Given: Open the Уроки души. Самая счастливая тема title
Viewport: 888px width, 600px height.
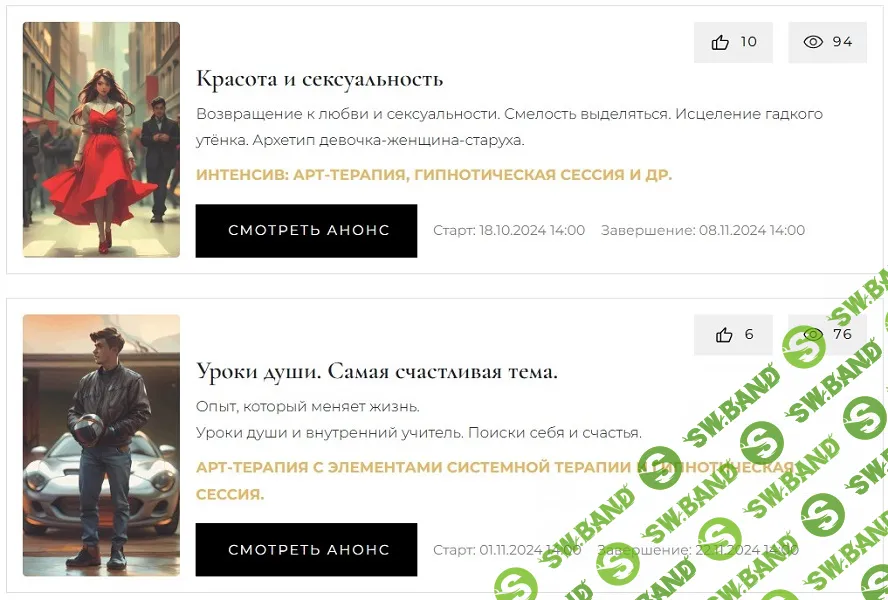Looking at the screenshot, I should (x=376, y=372).
